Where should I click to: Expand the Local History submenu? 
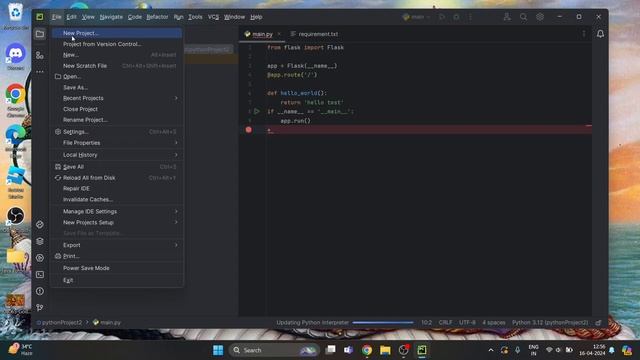pos(117,155)
